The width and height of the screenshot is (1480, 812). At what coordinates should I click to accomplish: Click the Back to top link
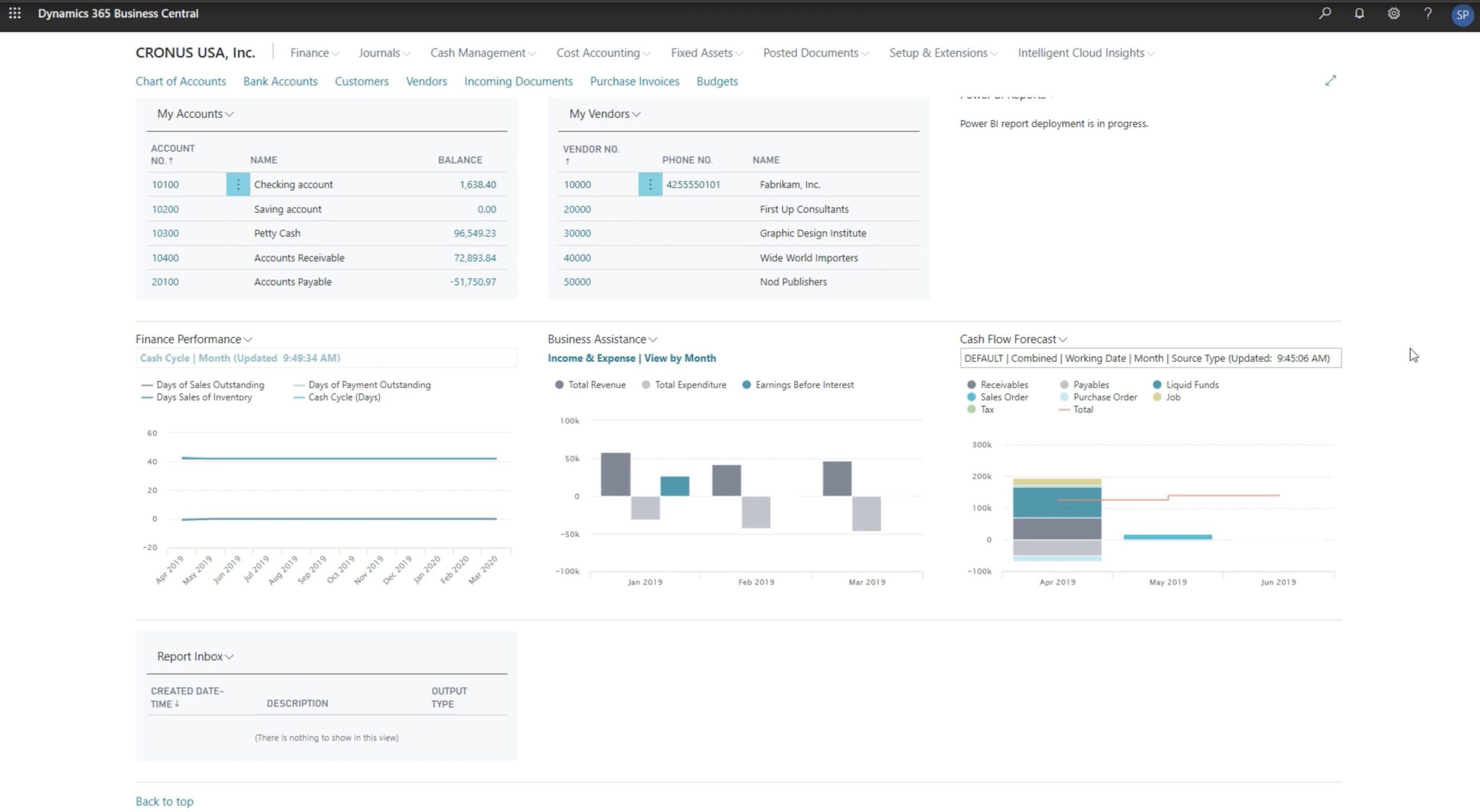pyautogui.click(x=164, y=802)
